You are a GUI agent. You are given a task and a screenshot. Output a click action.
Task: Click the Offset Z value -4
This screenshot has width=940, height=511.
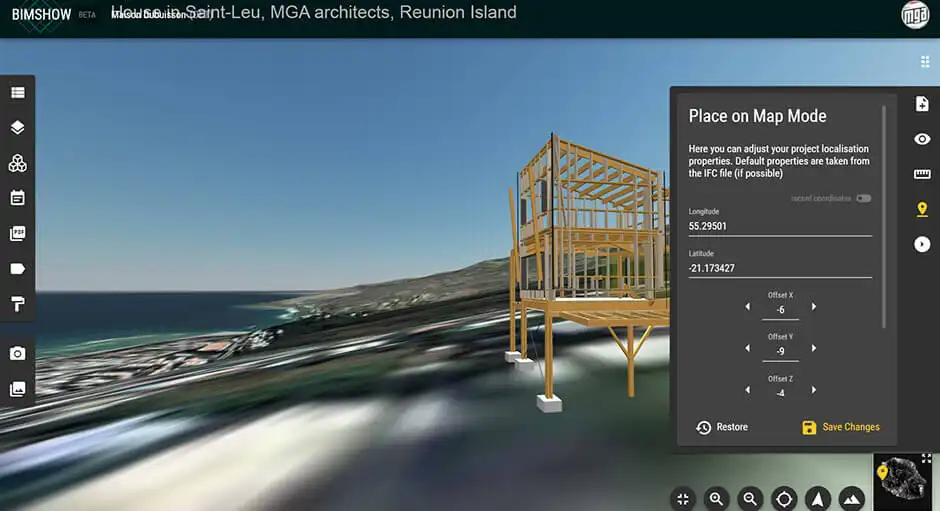click(x=780, y=393)
